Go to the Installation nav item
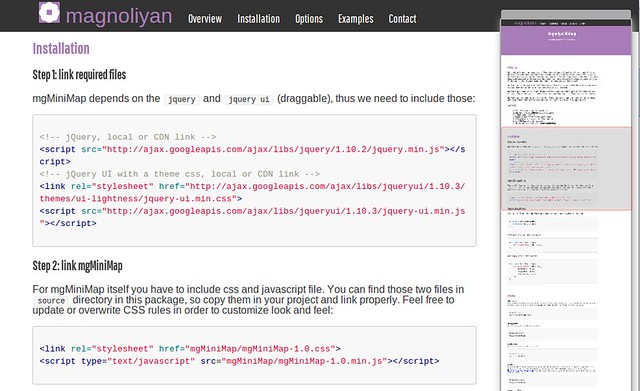This screenshot has width=640, height=391. click(x=258, y=19)
